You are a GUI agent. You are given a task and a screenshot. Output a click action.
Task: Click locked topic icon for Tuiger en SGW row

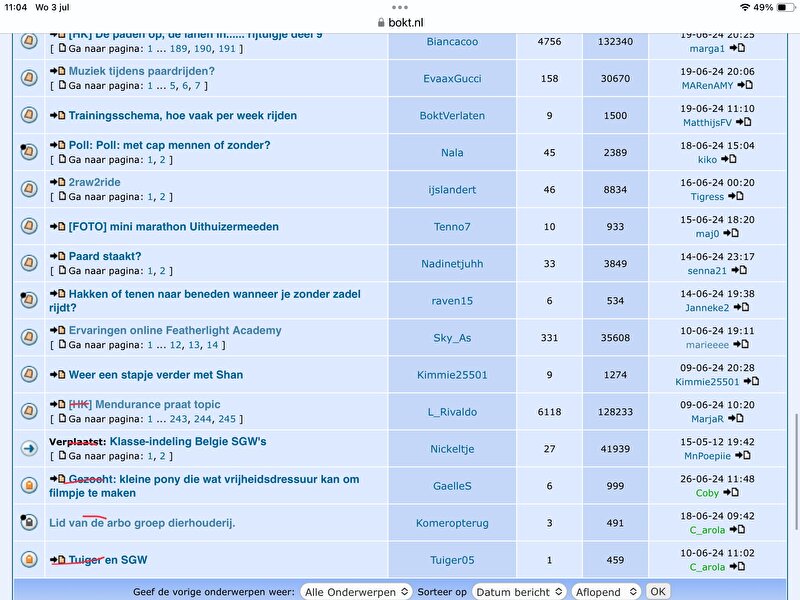[29, 560]
